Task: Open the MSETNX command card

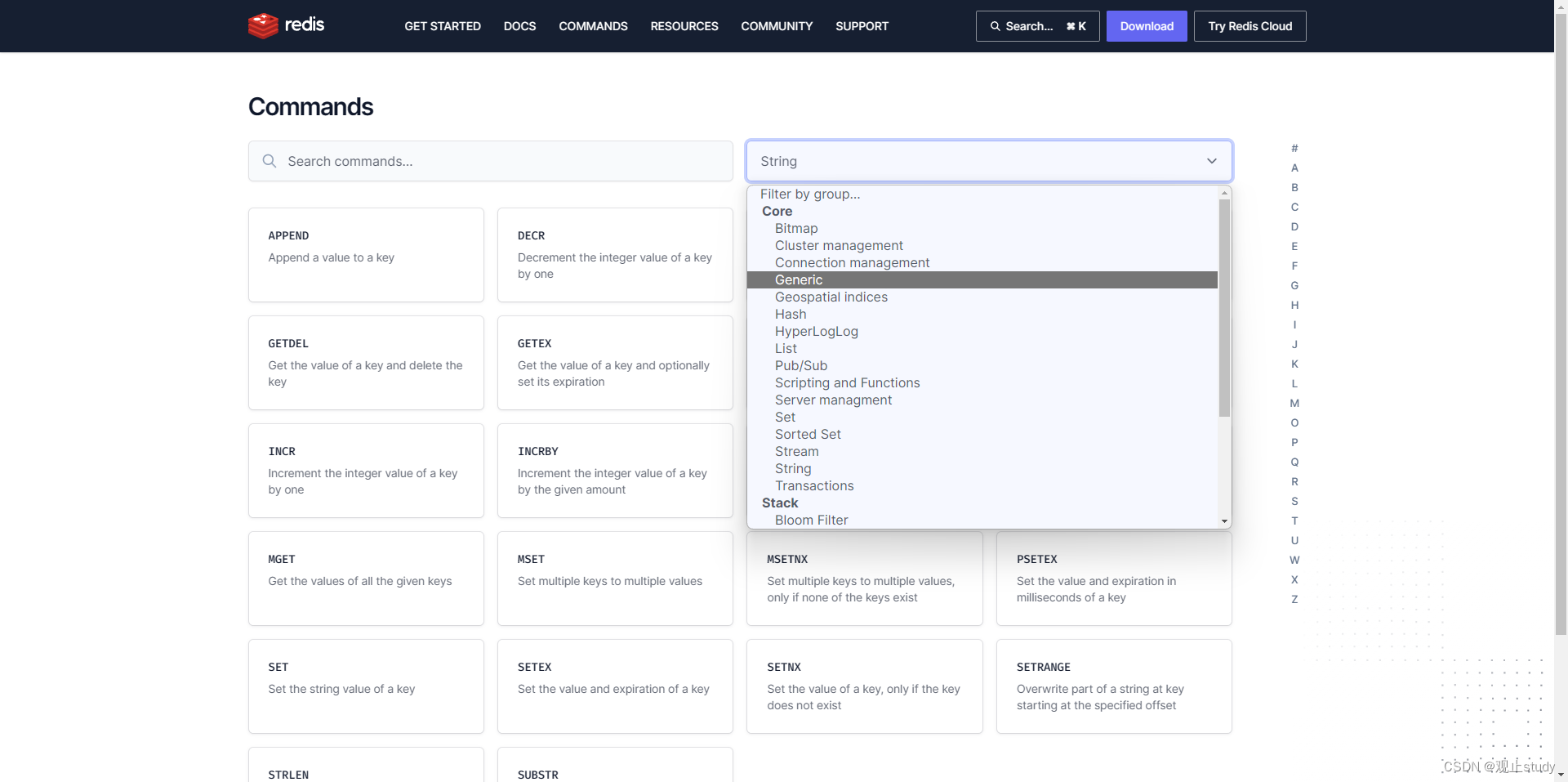Action: [x=864, y=579]
